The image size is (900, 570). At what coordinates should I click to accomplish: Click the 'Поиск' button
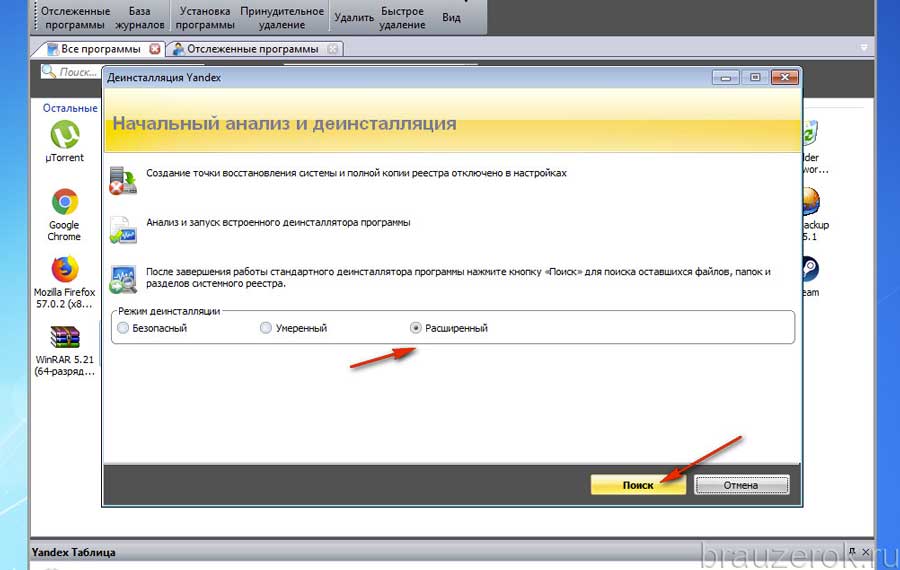coord(638,485)
